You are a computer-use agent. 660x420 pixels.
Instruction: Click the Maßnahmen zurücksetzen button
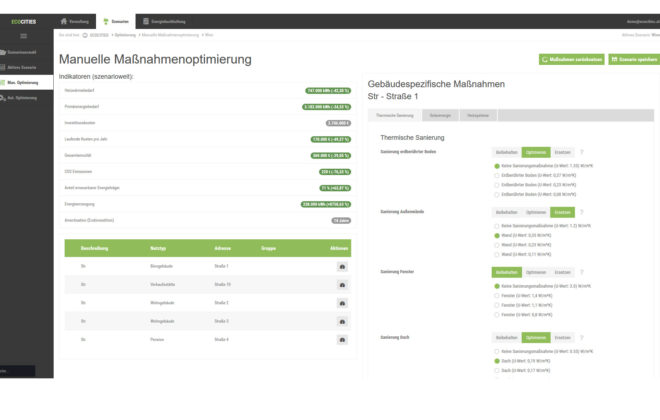[572, 59]
